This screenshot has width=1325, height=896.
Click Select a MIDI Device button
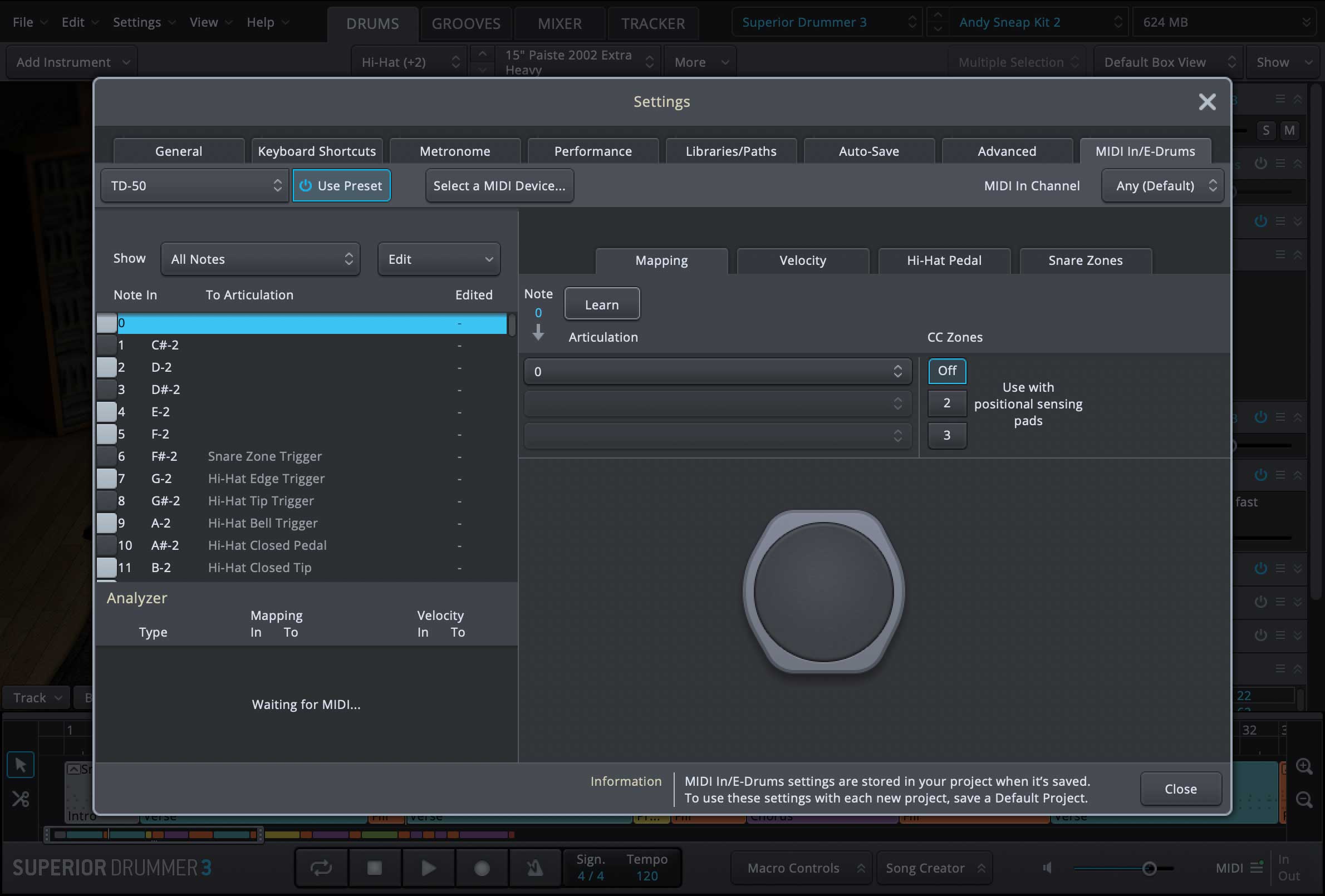[499, 186]
